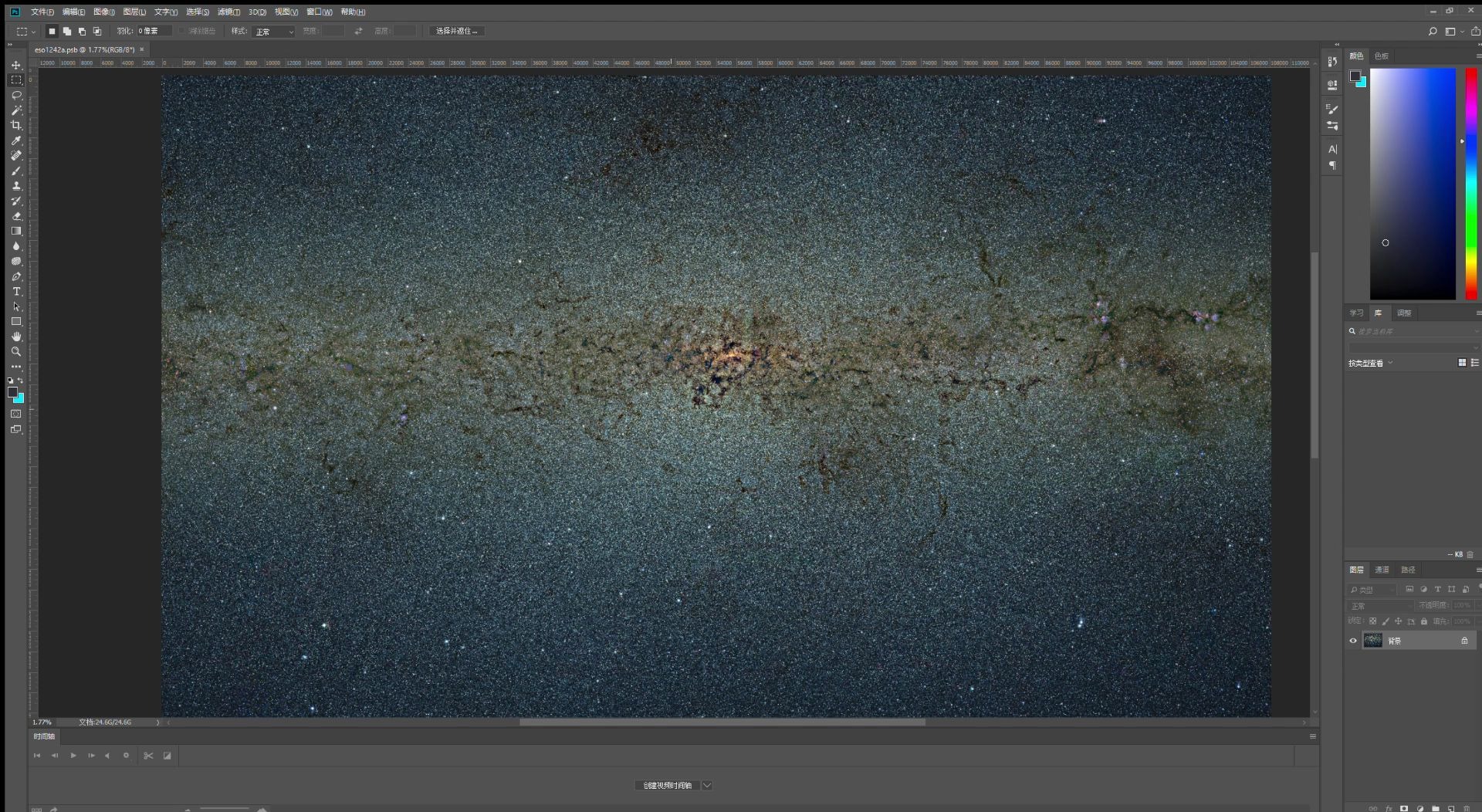Switch to the 通道 tab

[x=1382, y=570]
